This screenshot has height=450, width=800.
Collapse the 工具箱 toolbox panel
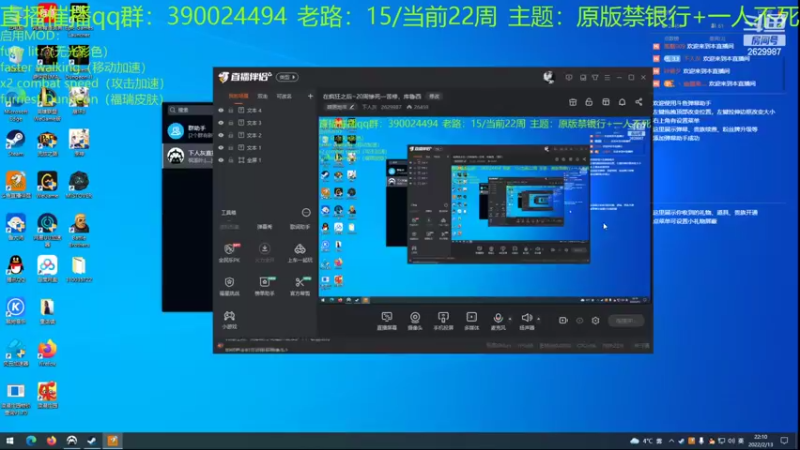[x=306, y=212]
